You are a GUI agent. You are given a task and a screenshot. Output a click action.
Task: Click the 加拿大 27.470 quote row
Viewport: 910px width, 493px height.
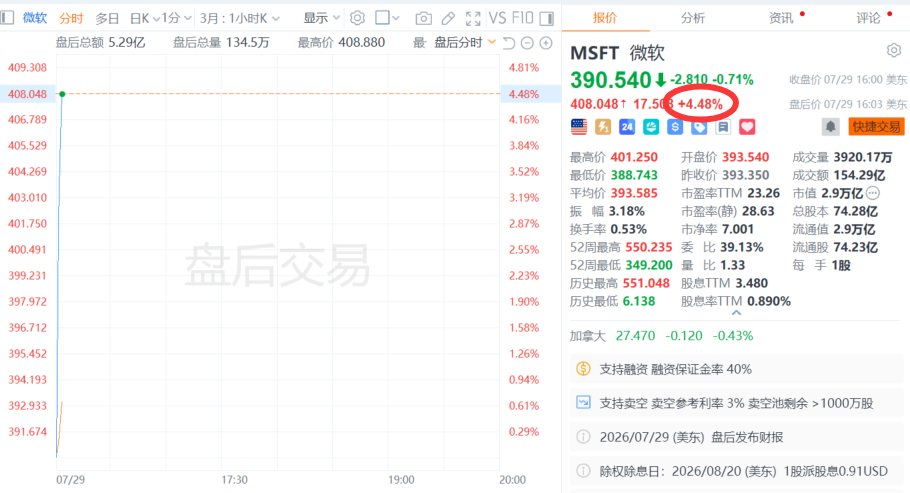(661, 336)
